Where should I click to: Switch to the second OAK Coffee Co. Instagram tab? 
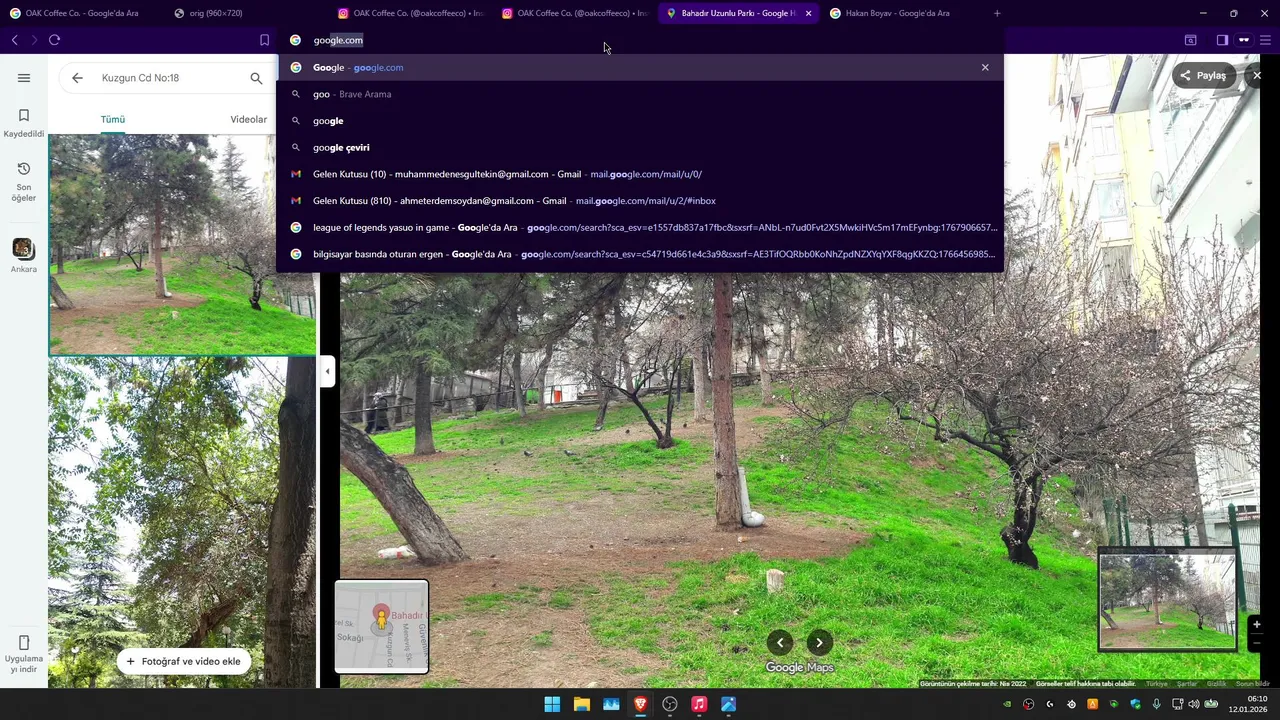[x=574, y=13]
